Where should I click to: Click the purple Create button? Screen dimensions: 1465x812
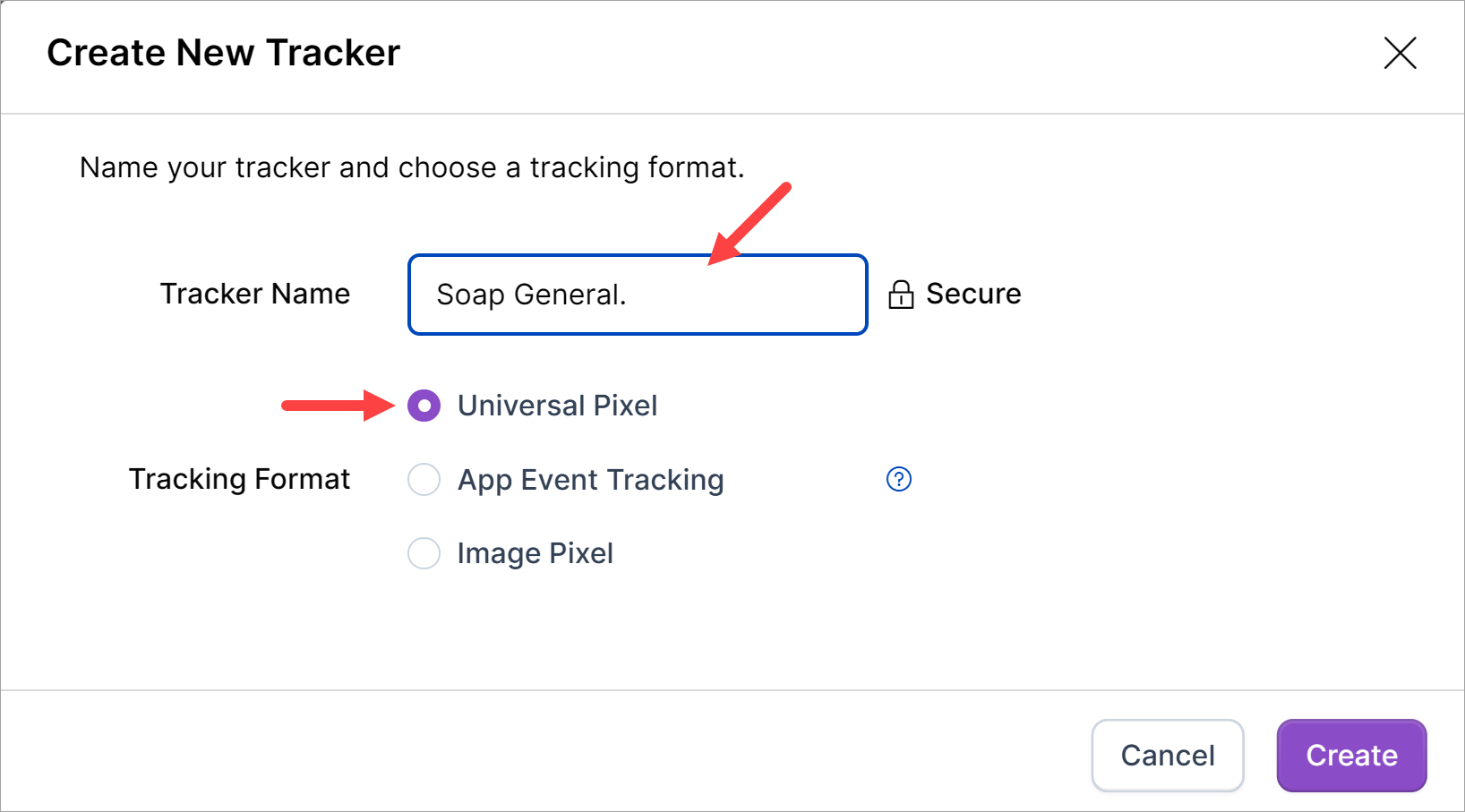click(1350, 756)
